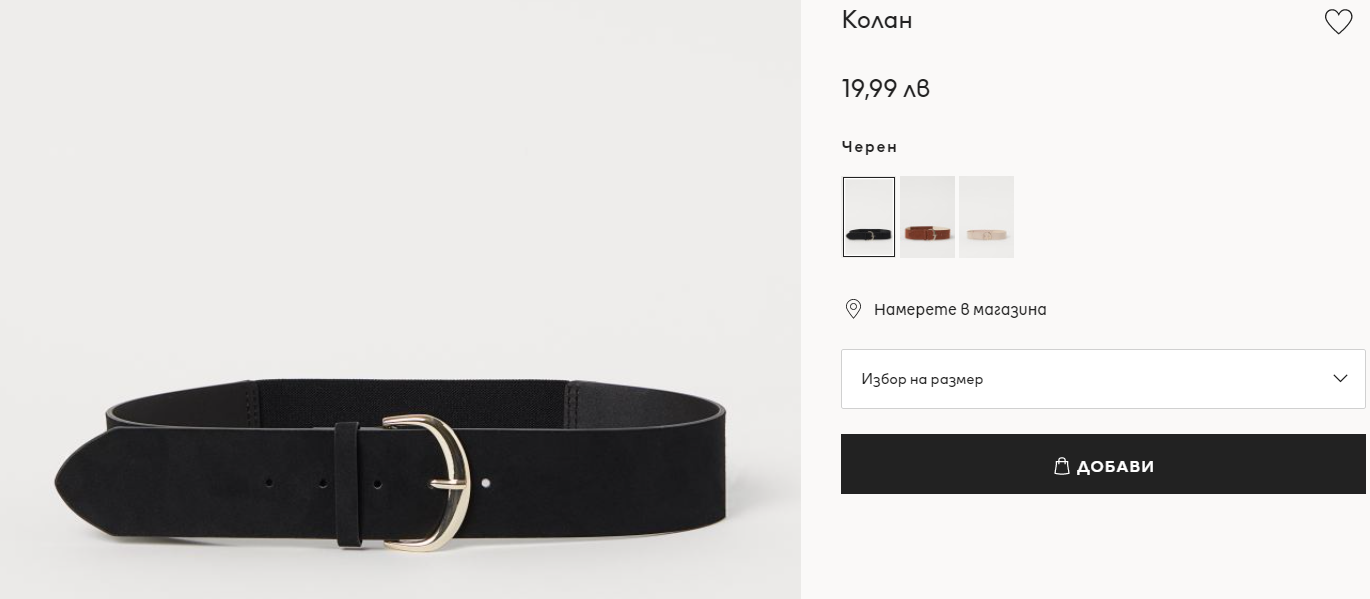This screenshot has height=599, width=1370.
Task: Click the Черен color name label
Action: (x=870, y=147)
